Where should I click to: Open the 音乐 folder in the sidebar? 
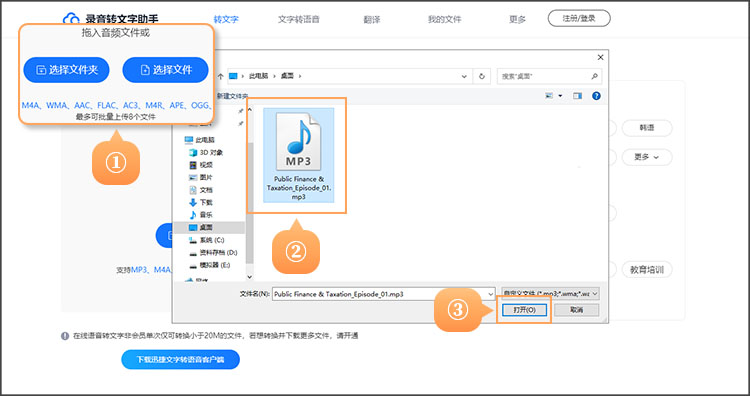[201, 215]
